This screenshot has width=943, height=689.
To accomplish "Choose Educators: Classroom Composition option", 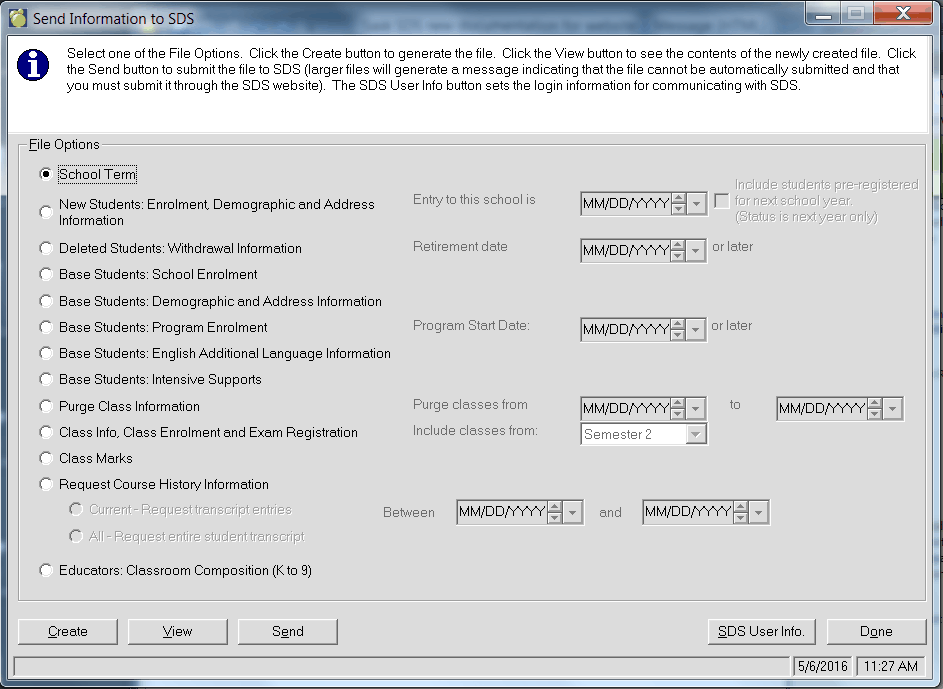I will tap(45, 569).
